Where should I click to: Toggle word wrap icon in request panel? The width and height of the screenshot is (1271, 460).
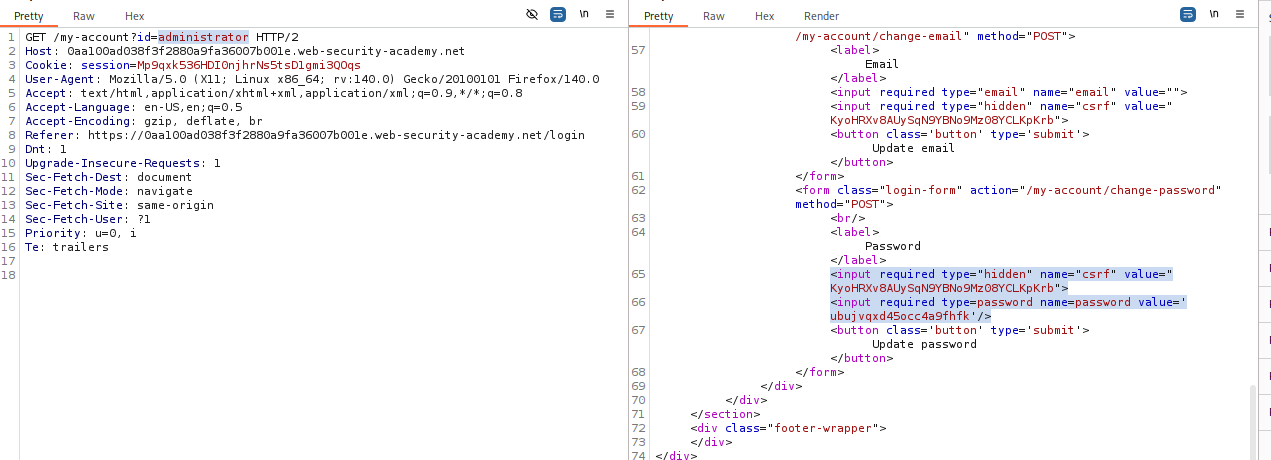[559, 15]
